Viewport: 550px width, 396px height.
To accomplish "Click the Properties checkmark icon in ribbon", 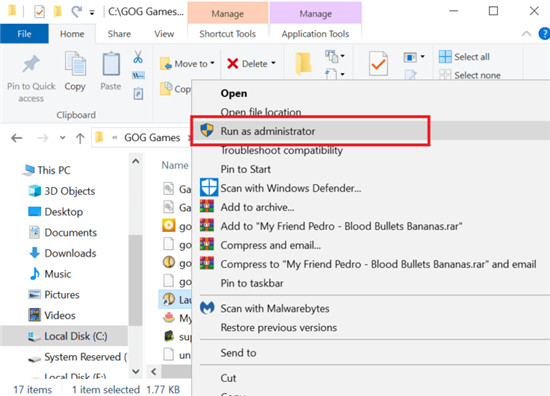I will [378, 63].
